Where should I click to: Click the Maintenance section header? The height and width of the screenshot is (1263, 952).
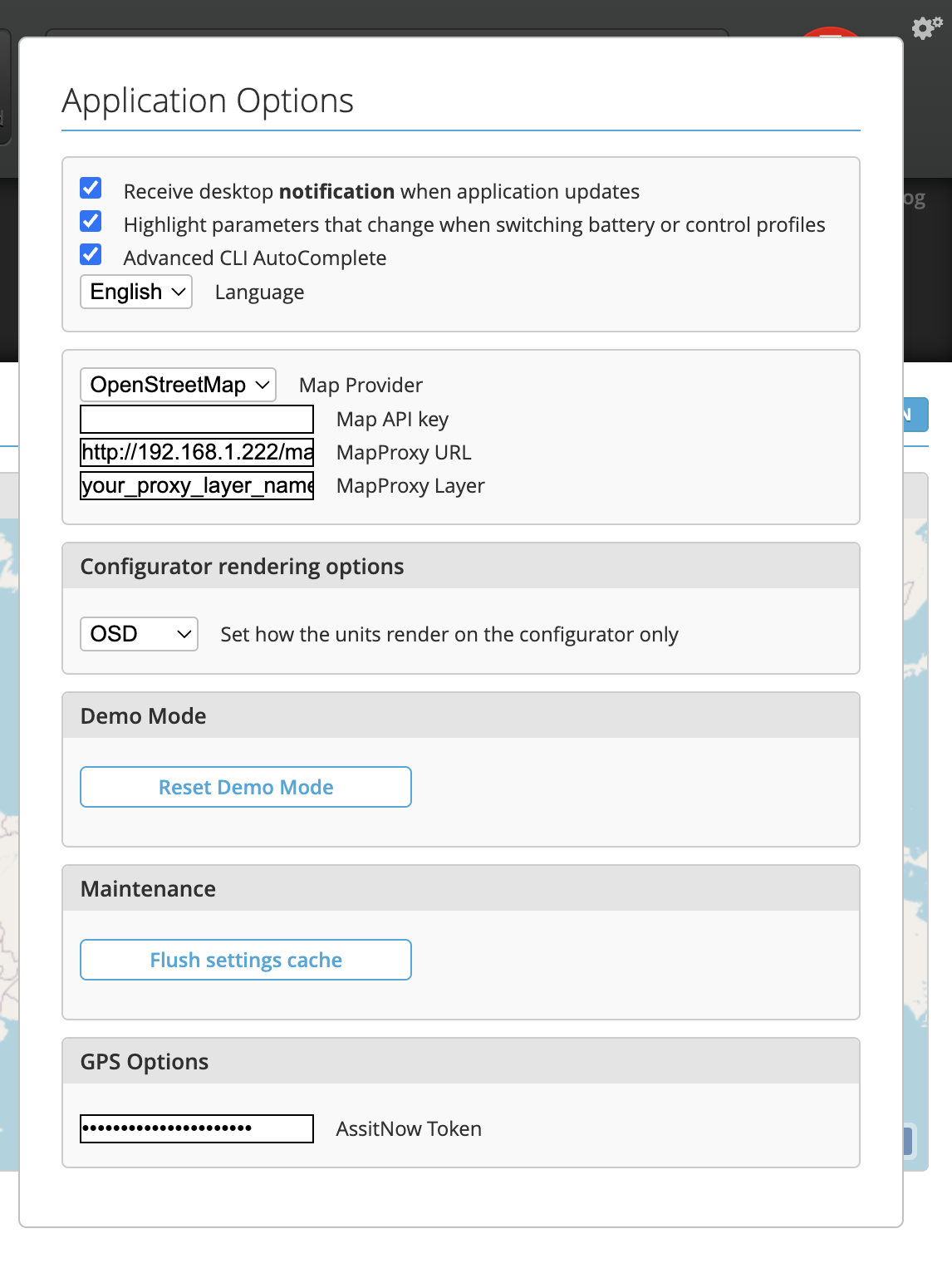[461, 888]
